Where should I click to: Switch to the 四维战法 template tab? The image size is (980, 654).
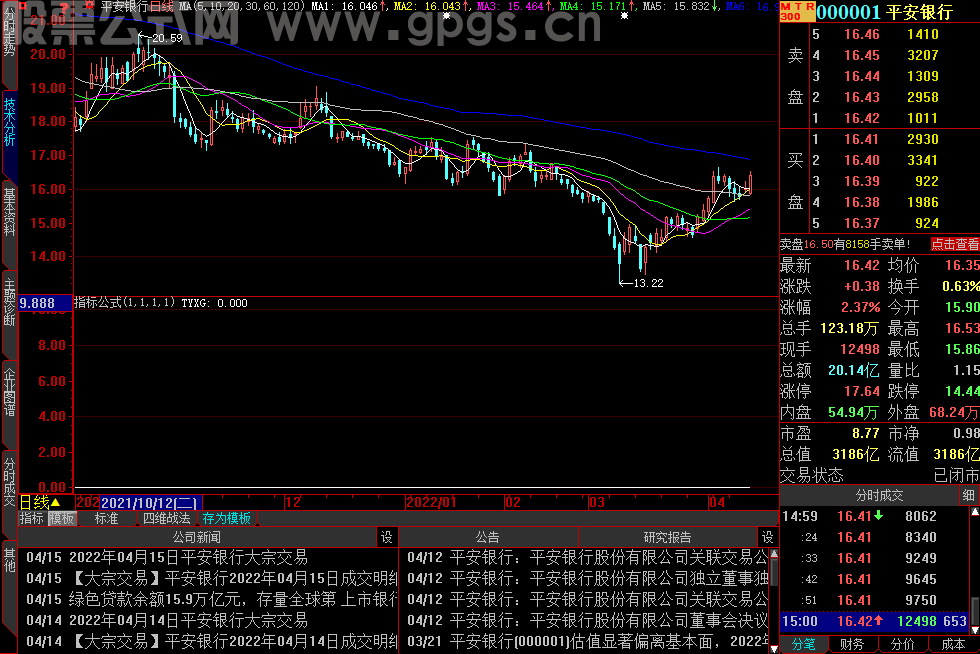tap(166, 518)
